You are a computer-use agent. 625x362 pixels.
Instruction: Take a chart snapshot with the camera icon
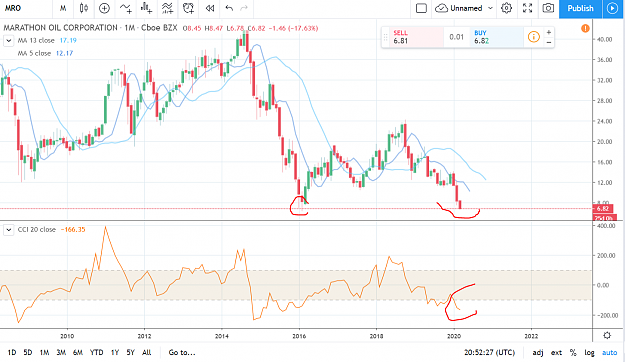[548, 8]
